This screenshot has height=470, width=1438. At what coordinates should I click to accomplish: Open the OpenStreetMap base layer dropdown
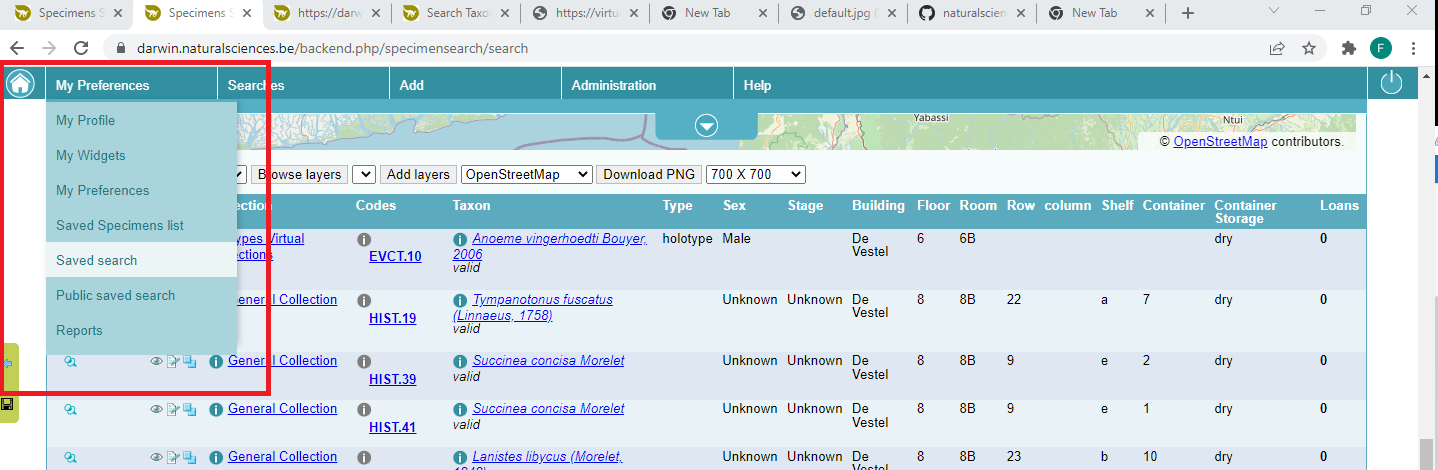[x=526, y=174]
